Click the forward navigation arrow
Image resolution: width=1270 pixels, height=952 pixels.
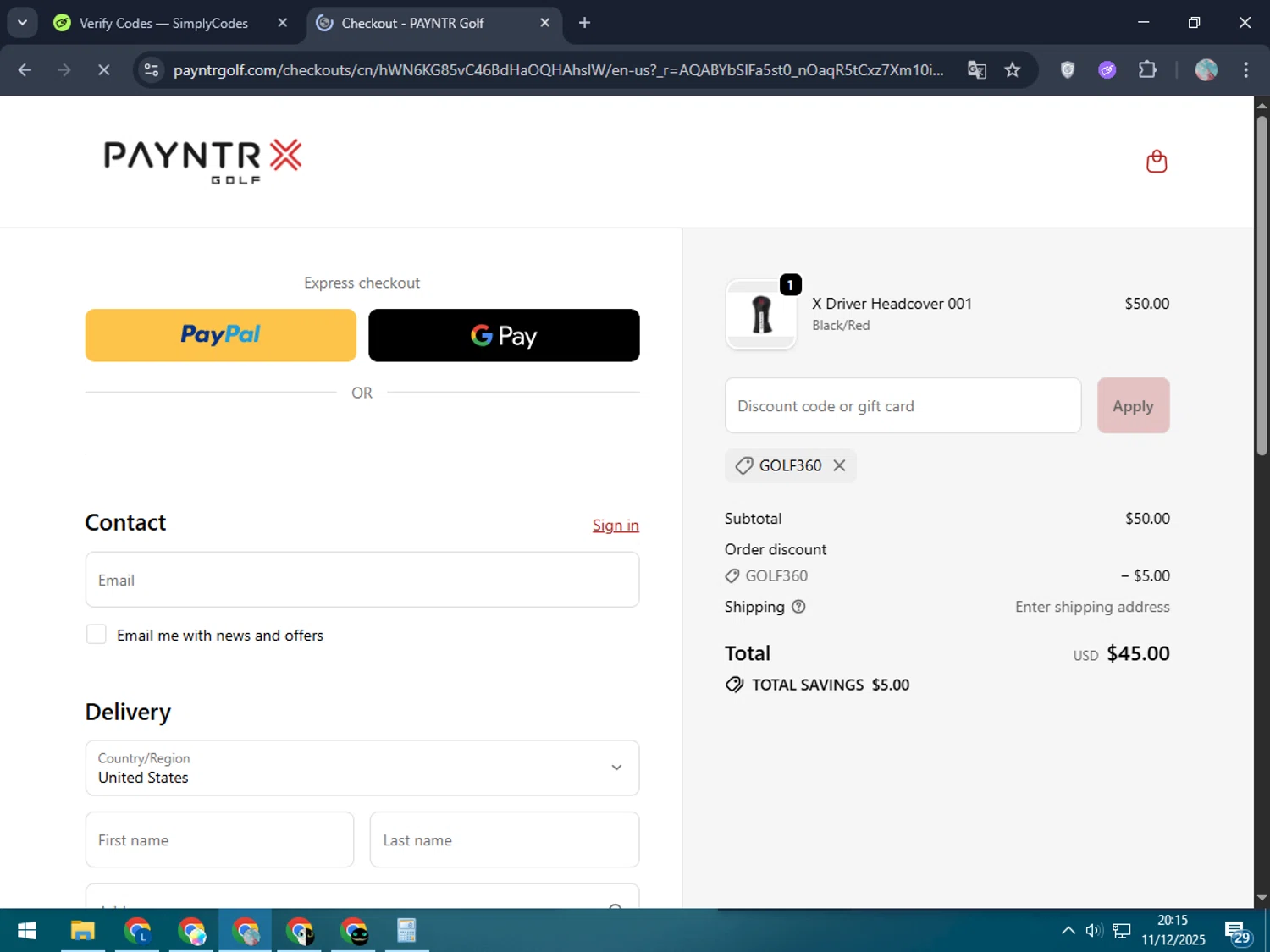pyautogui.click(x=64, y=70)
